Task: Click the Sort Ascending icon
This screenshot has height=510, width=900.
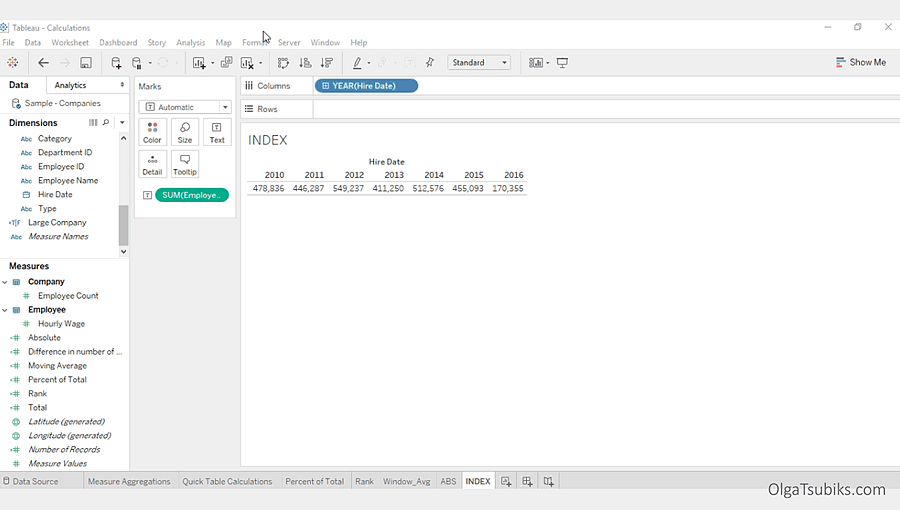Action: [305, 63]
